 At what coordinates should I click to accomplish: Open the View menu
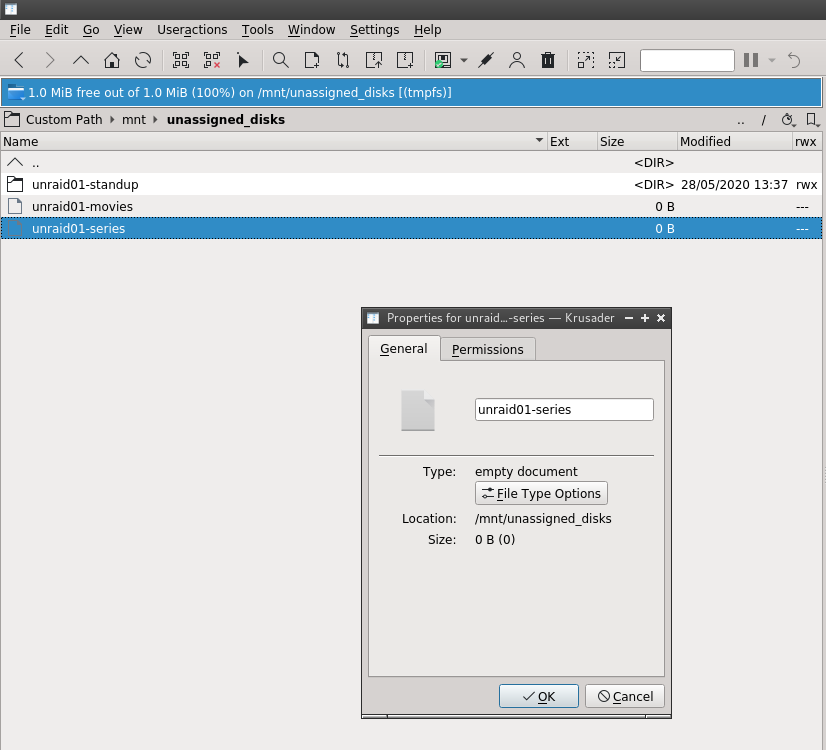[128, 30]
